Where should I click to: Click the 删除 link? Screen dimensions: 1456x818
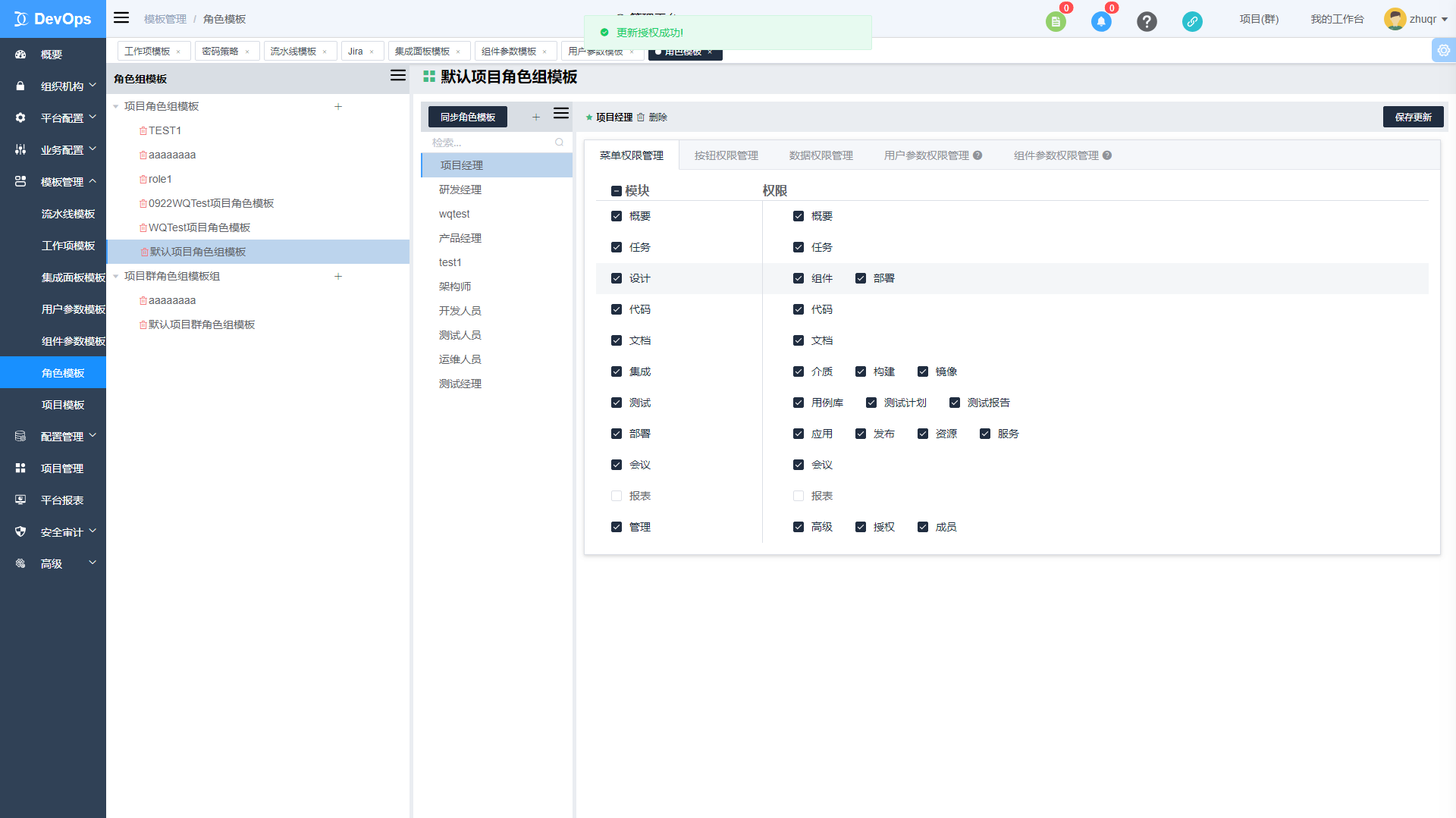coord(657,118)
